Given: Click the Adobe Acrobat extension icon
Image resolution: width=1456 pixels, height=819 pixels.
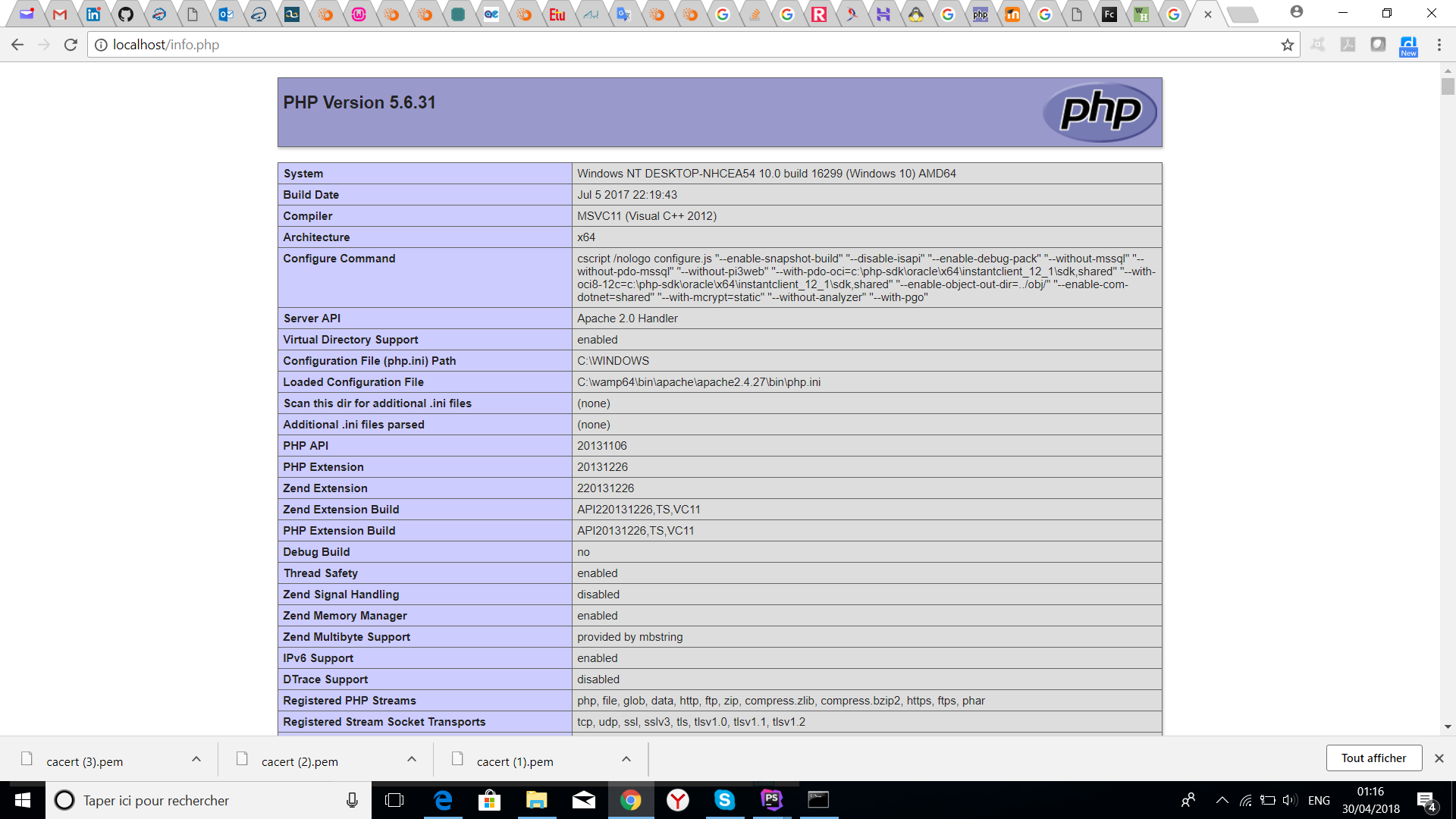Looking at the screenshot, I should [x=1348, y=45].
